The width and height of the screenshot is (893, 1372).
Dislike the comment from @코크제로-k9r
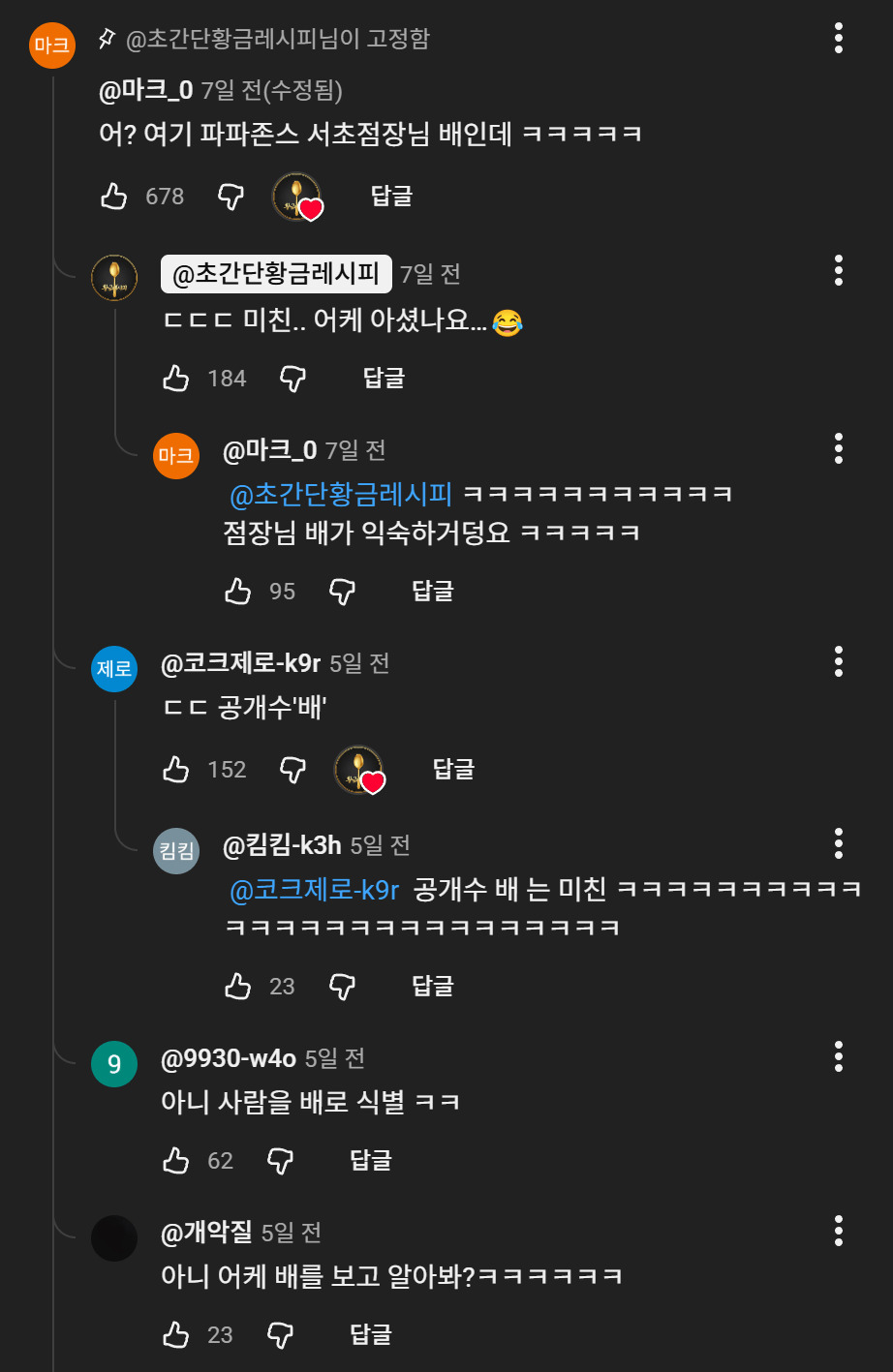click(x=292, y=768)
